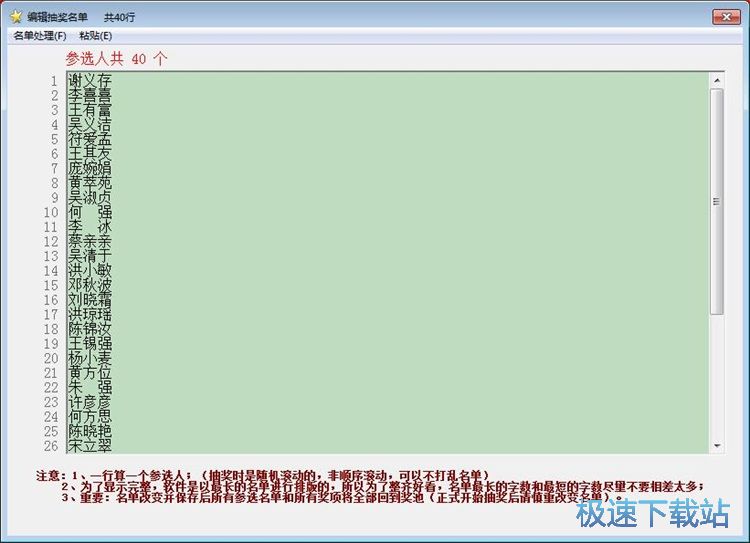This screenshot has width=750, height=543.
Task: Click the 共40行 text in title bar
Action: coord(120,17)
